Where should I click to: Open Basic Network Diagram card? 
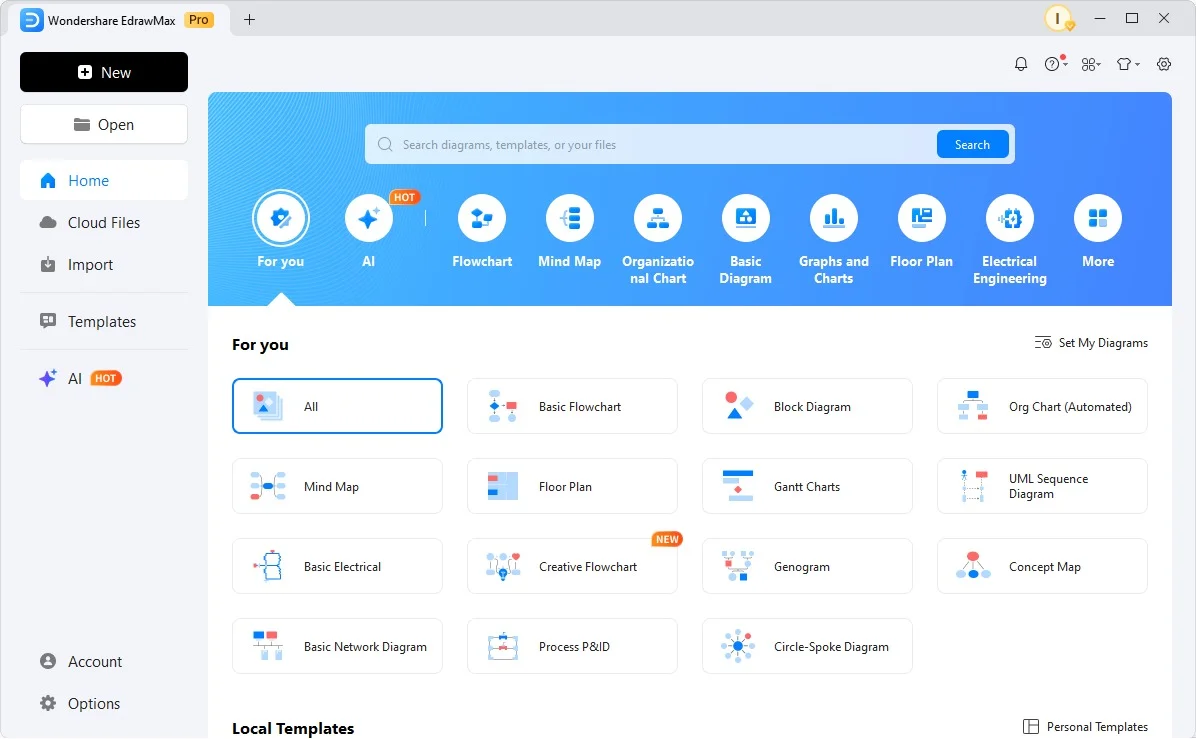(x=337, y=647)
